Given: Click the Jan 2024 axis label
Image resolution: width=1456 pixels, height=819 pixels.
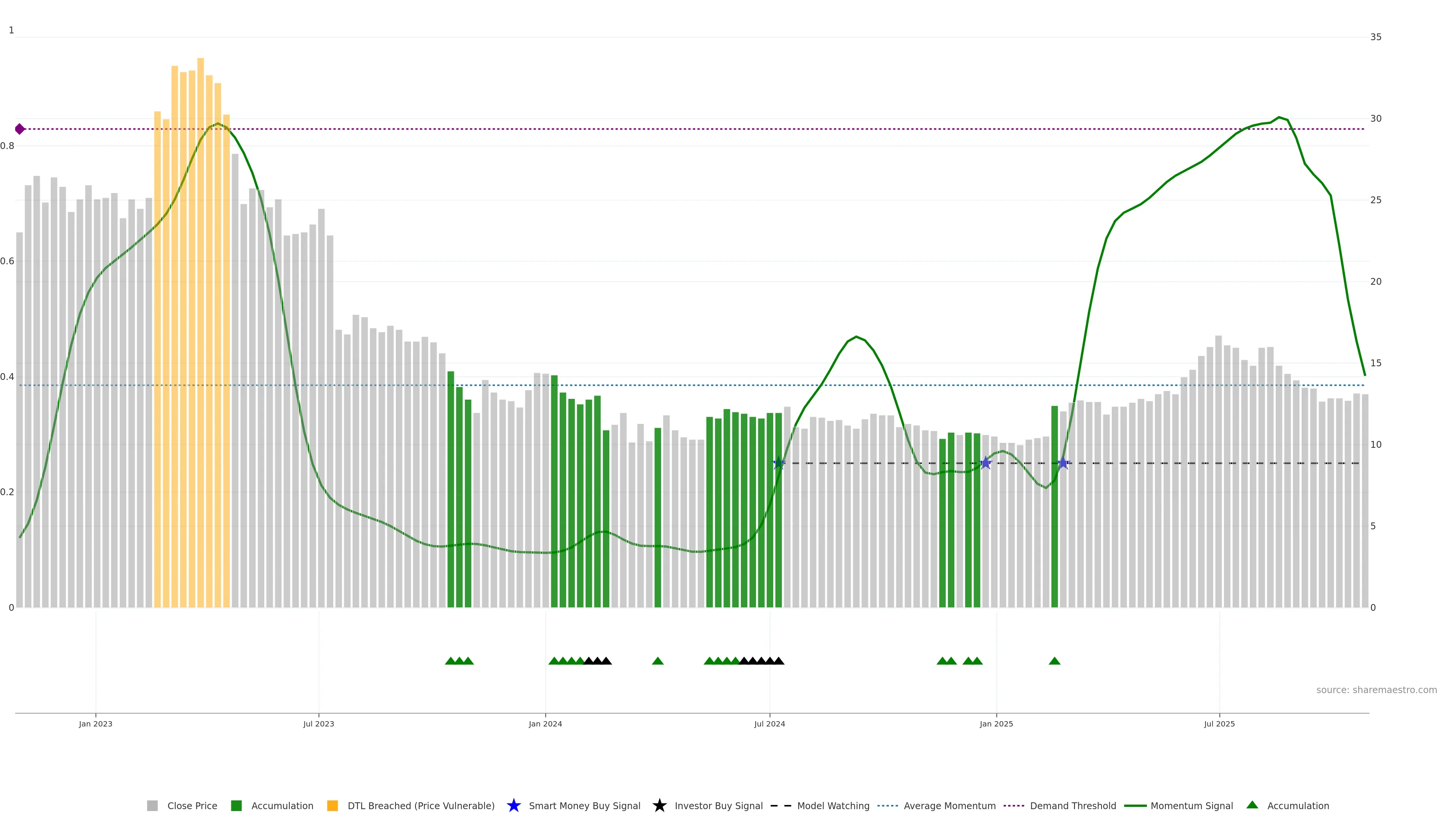Looking at the screenshot, I should click(x=545, y=723).
